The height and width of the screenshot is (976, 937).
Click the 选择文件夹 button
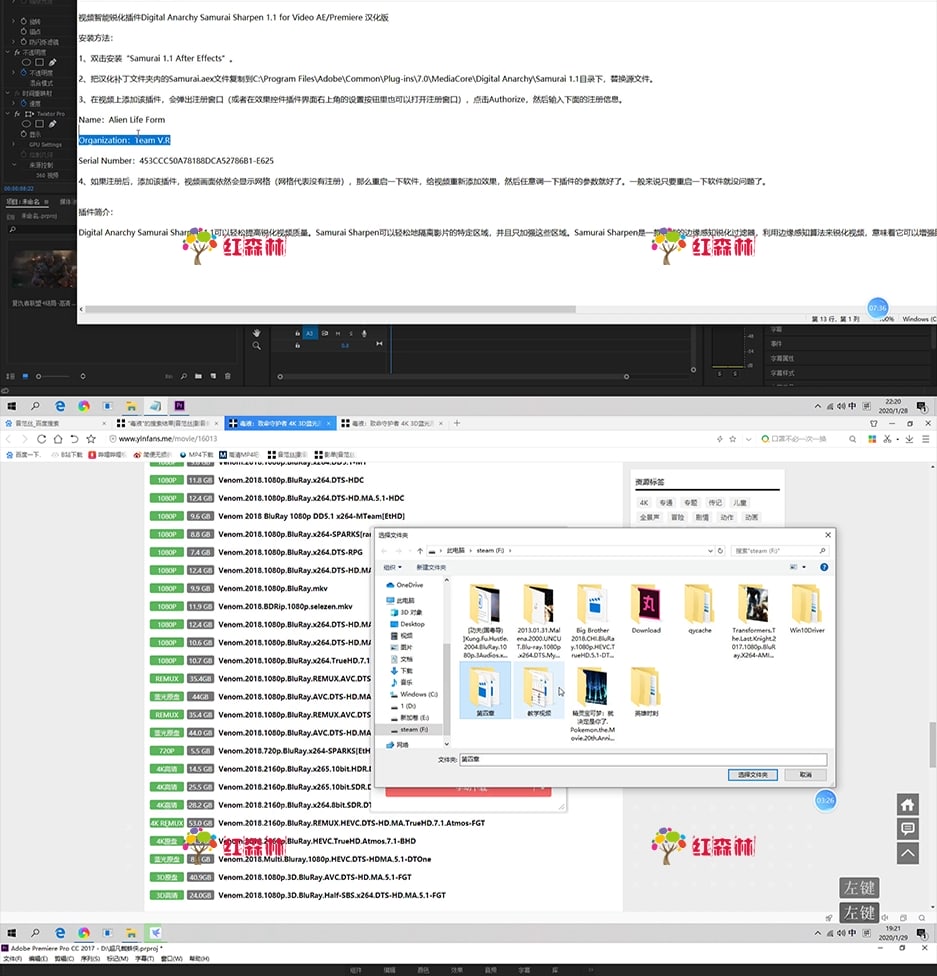[x=753, y=775]
